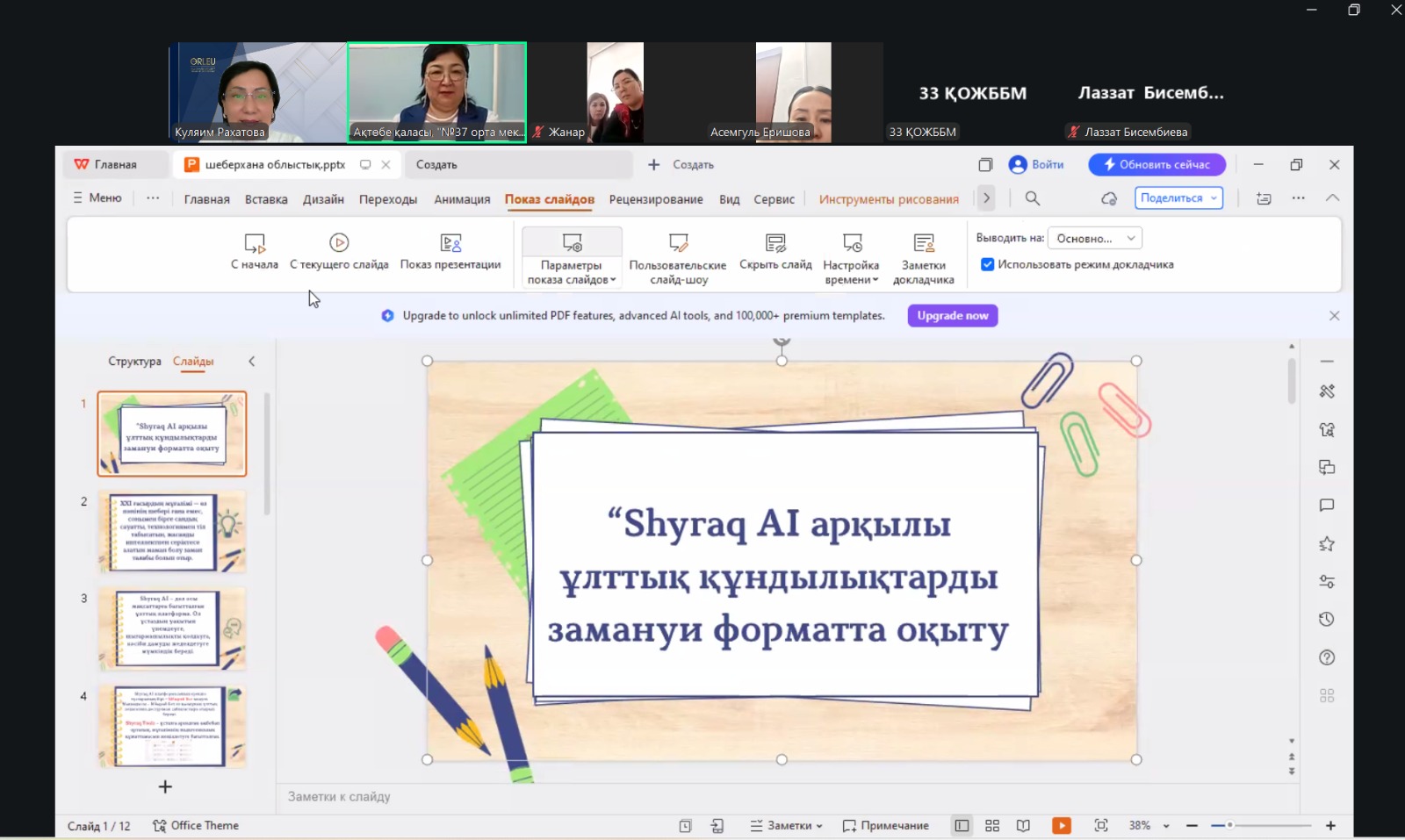Click the 'Upgrade now' button
The height and width of the screenshot is (840, 1405).
tap(952, 315)
